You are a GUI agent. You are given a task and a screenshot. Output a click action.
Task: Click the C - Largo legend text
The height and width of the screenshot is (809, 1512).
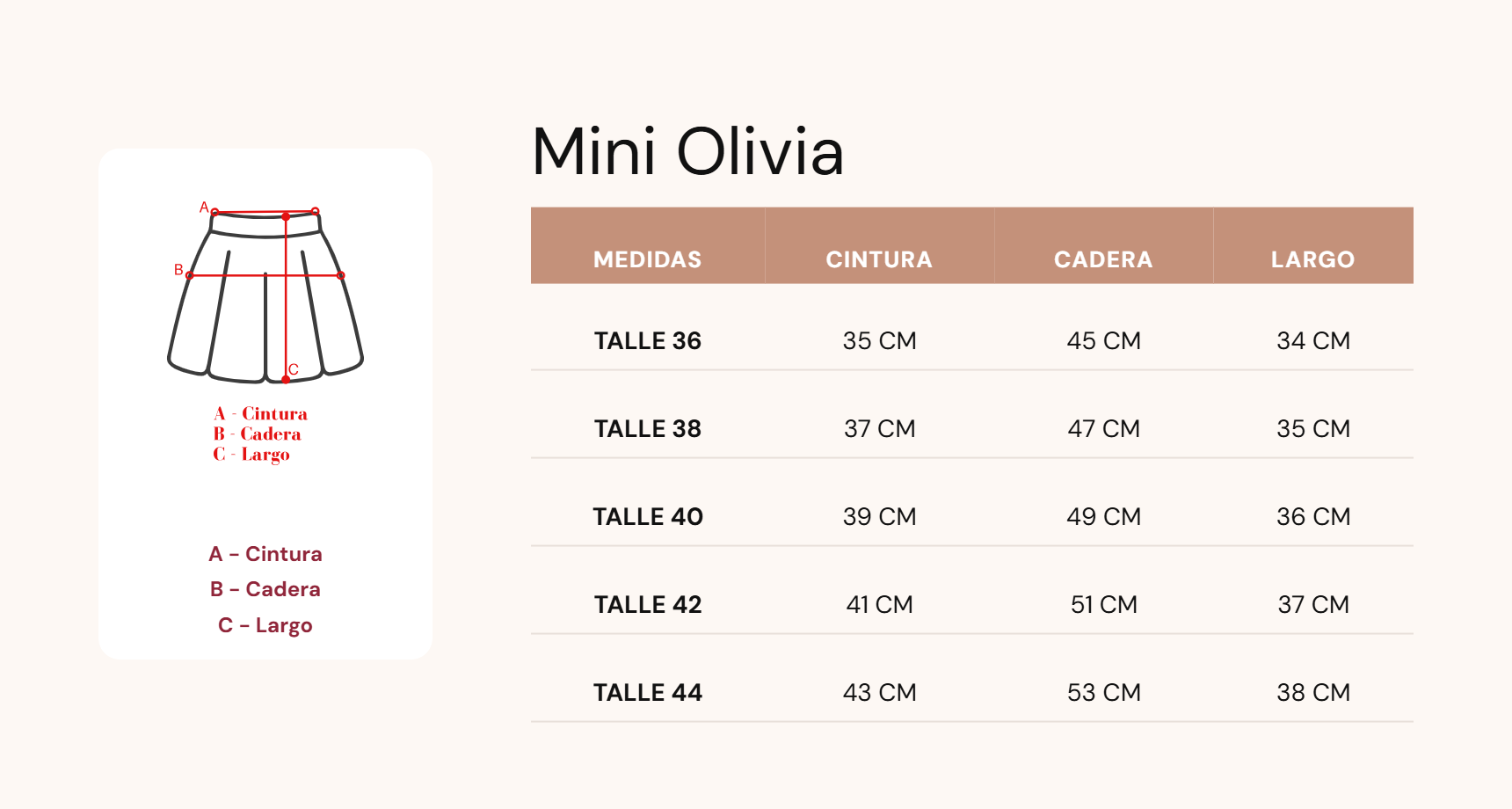click(x=265, y=625)
